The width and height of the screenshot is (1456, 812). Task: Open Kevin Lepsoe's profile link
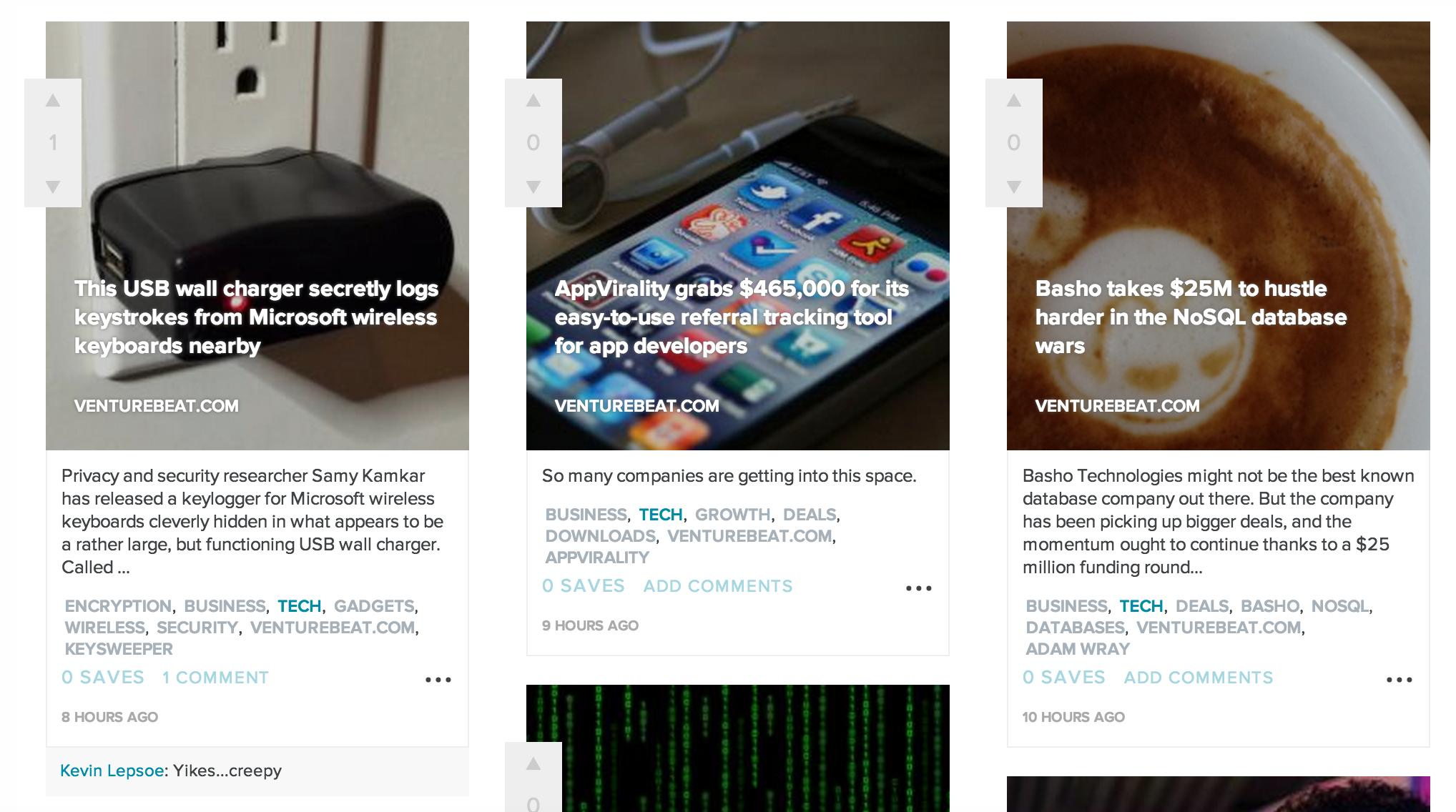click(x=112, y=771)
